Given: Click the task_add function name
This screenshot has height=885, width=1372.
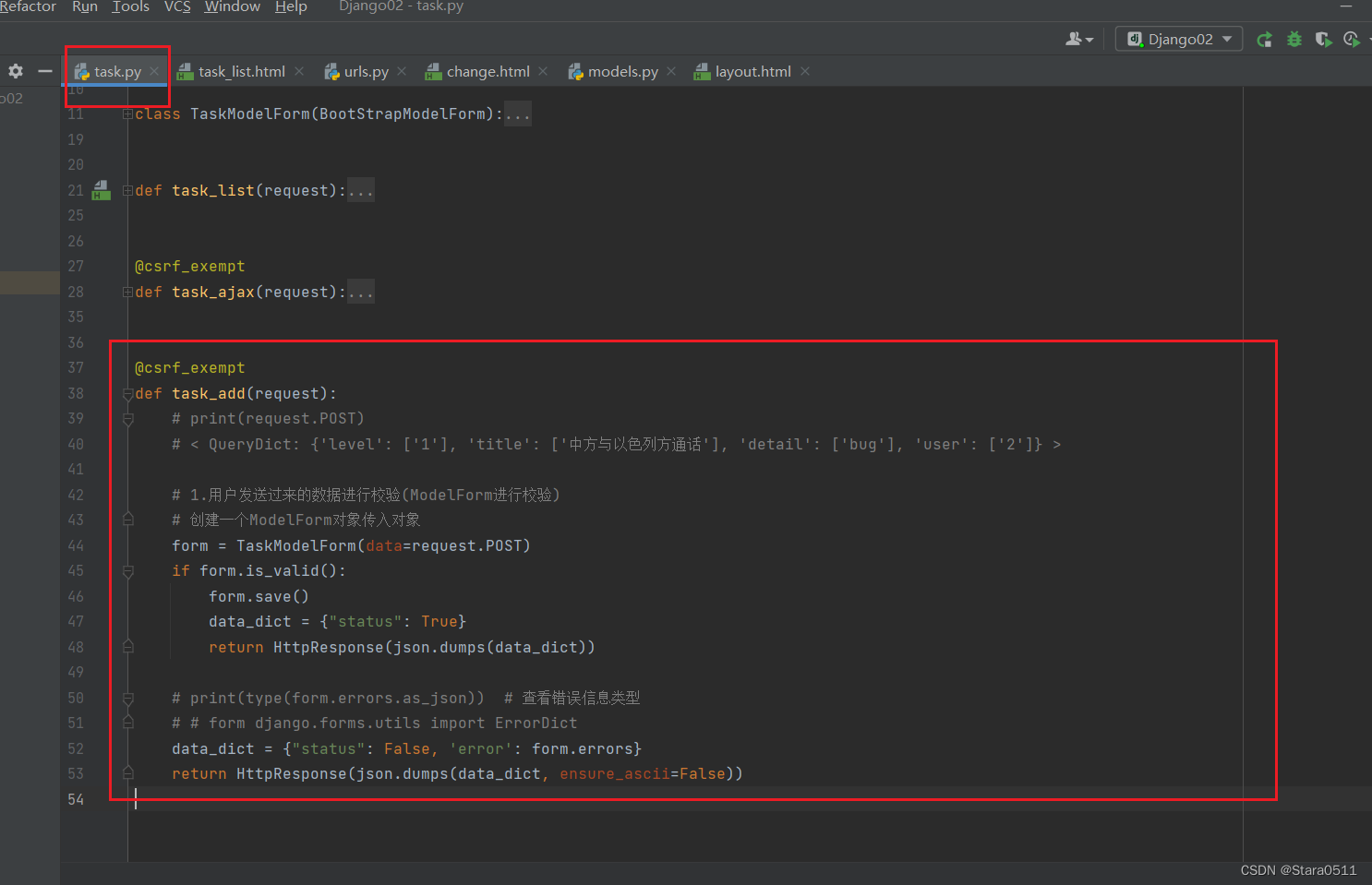Looking at the screenshot, I should (x=209, y=394).
